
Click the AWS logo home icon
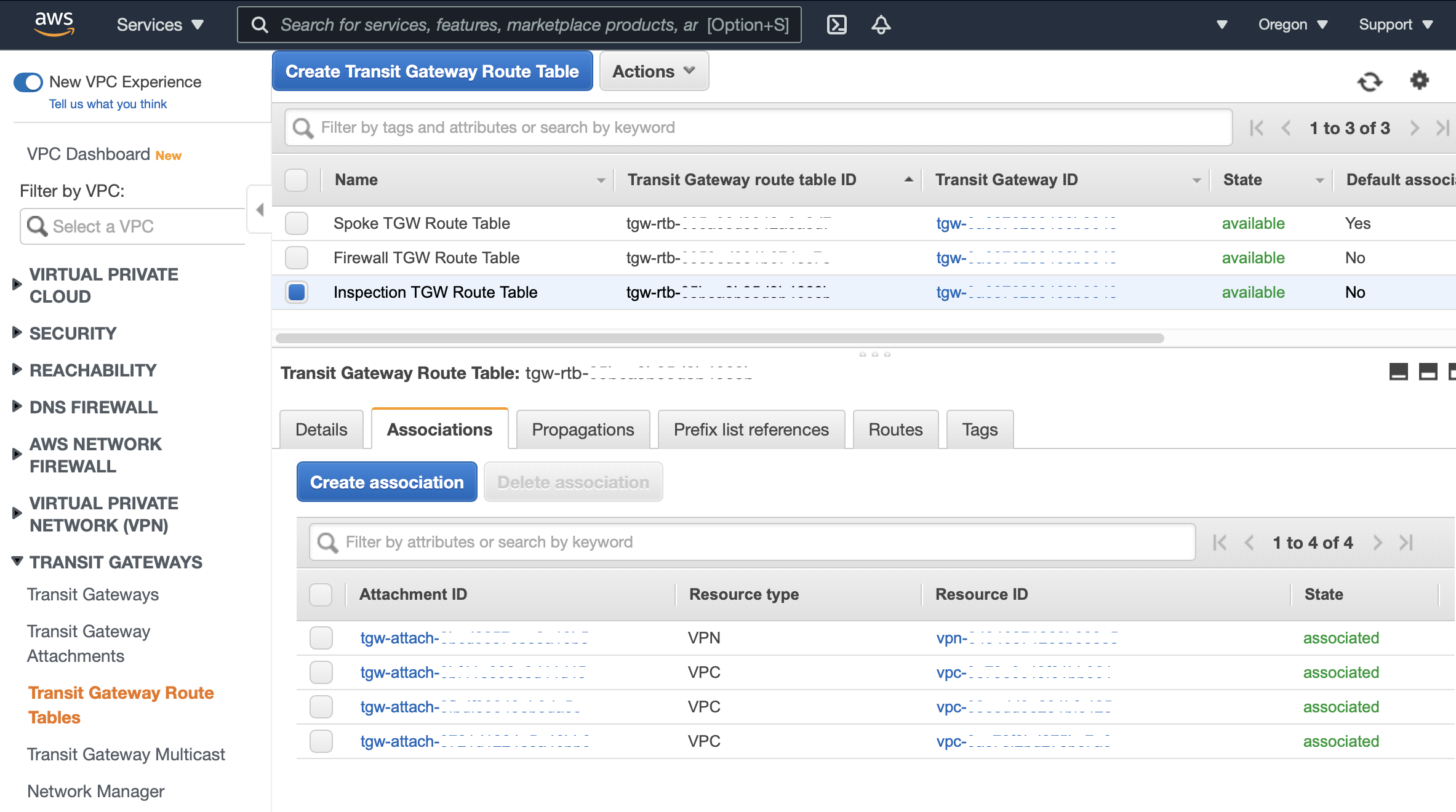[x=54, y=23]
